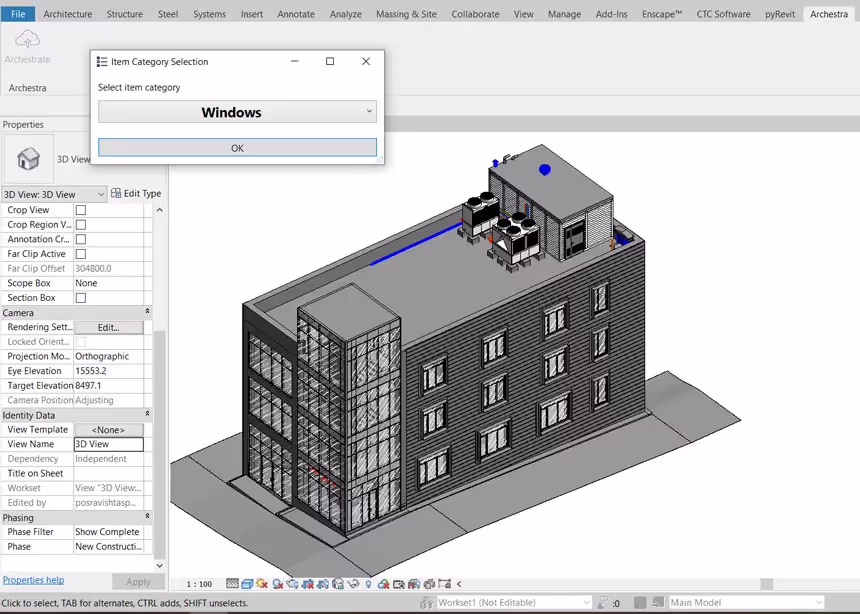Open the 3D View: 3D View type dropdown
Image resolution: width=860 pixels, height=614 pixels.
(53, 194)
